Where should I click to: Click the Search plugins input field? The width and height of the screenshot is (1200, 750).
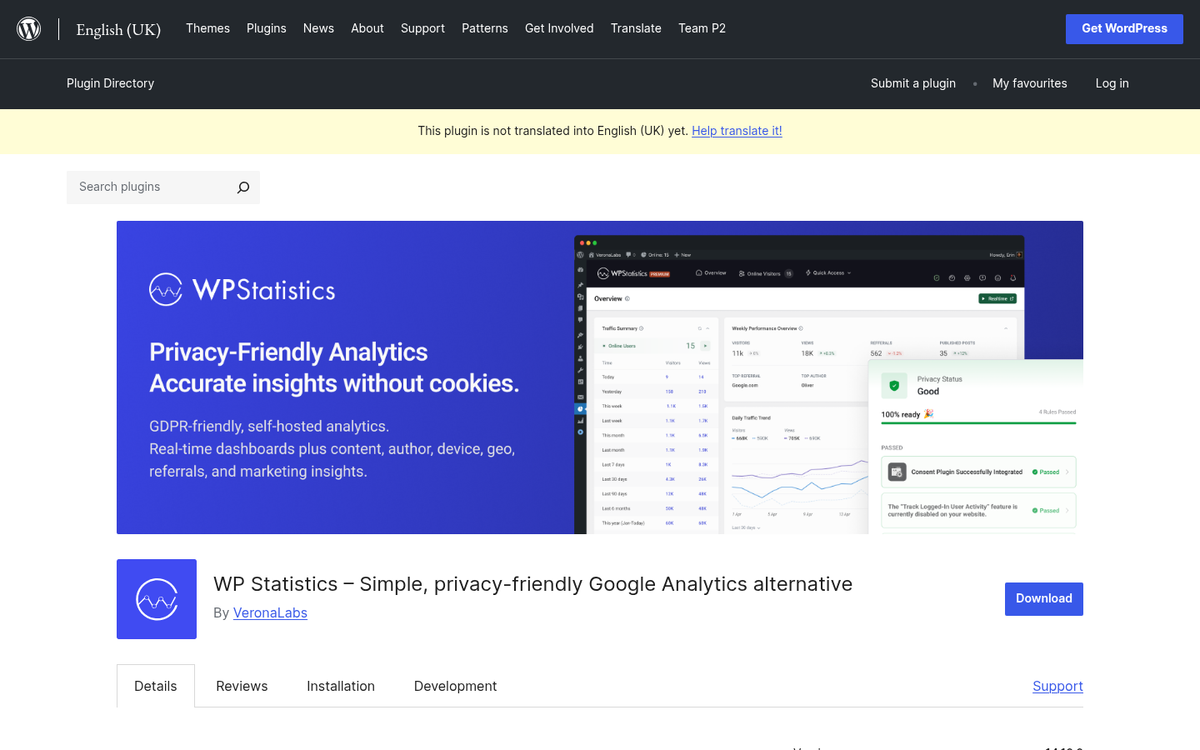click(150, 187)
